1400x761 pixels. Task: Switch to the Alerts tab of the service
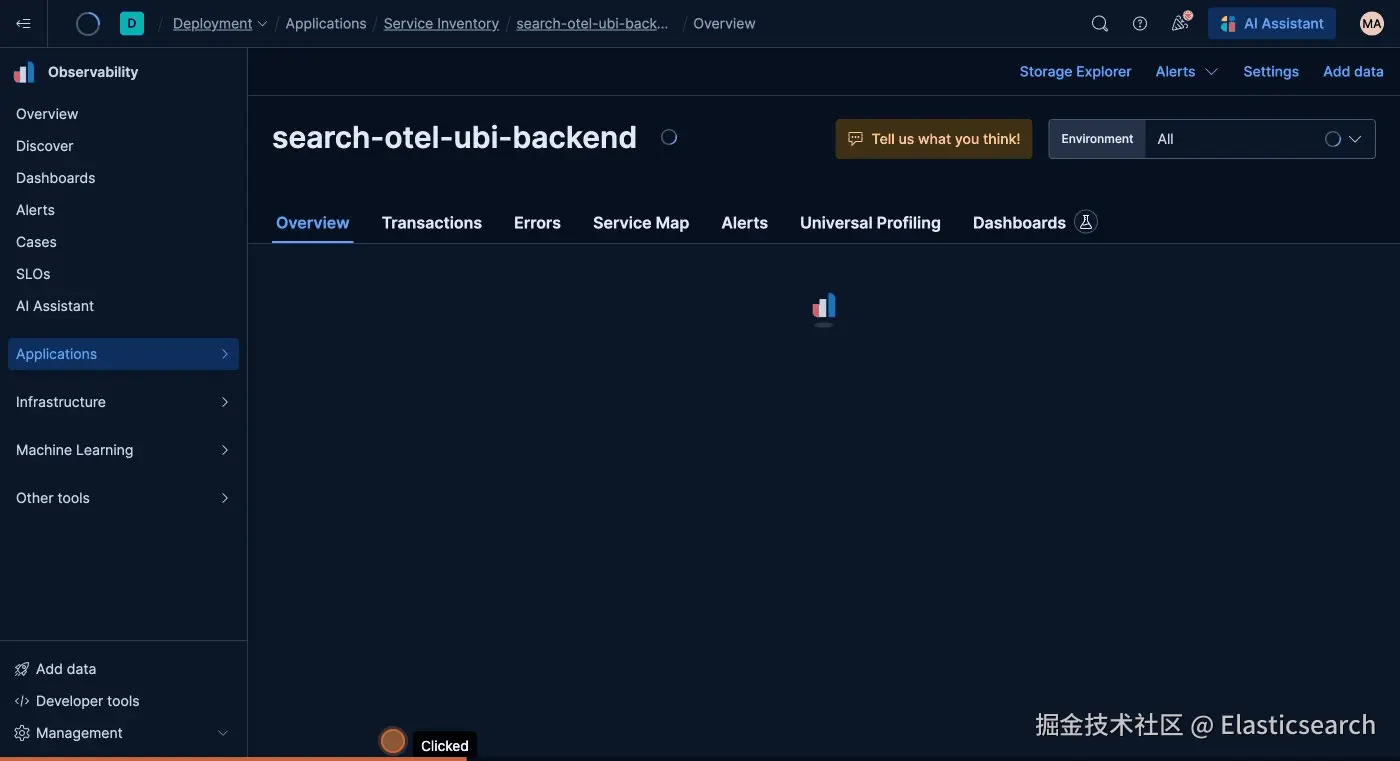(x=745, y=222)
